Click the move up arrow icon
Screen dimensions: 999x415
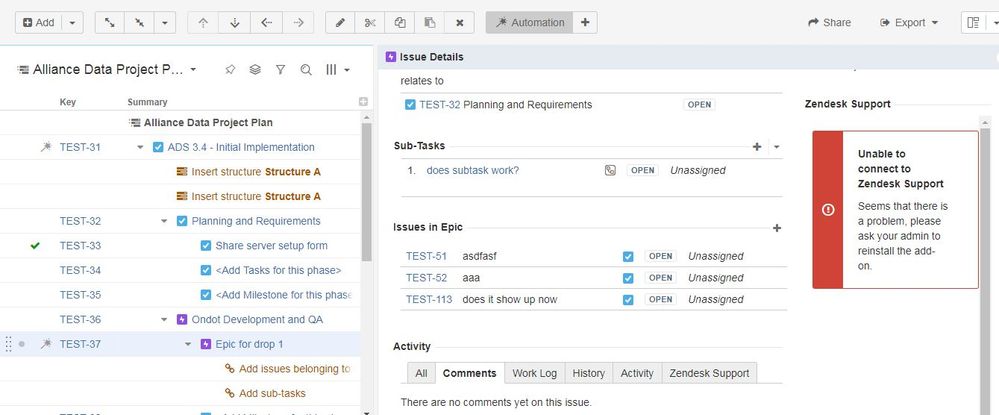click(203, 22)
